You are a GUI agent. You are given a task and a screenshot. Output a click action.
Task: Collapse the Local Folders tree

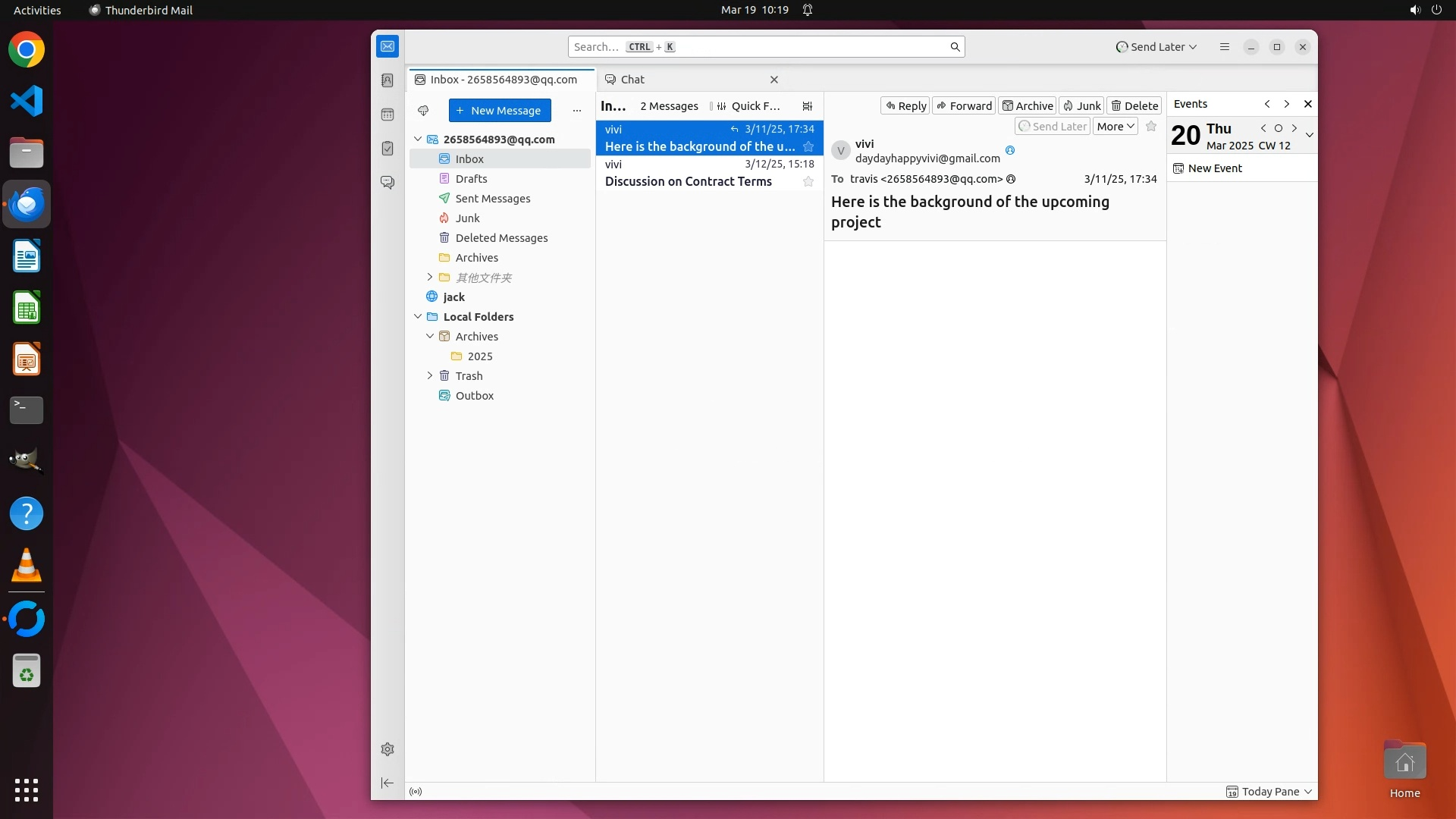[x=418, y=317]
